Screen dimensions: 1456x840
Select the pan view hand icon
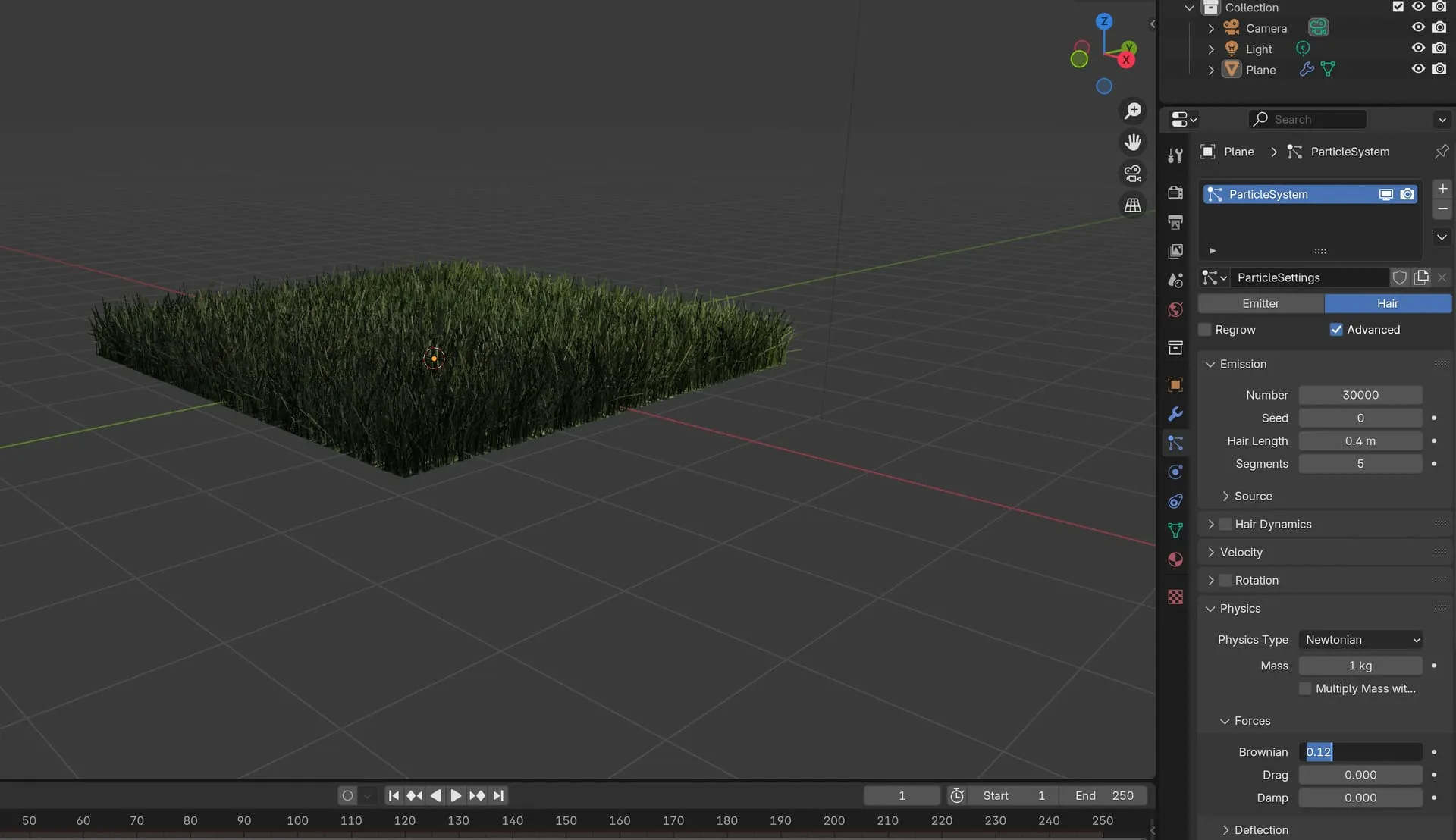click(x=1133, y=143)
